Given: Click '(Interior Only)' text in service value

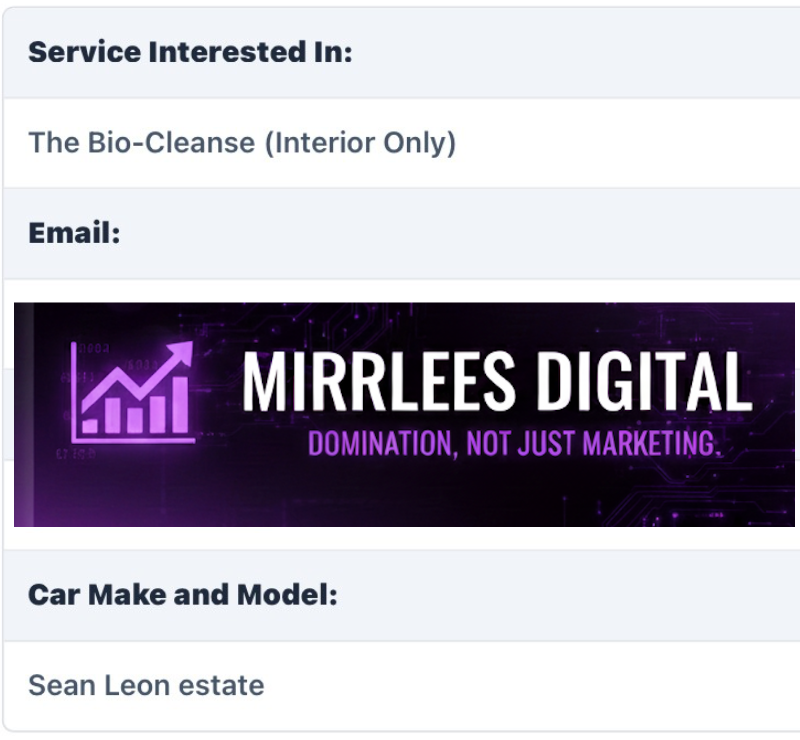Looking at the screenshot, I should 360,143.
